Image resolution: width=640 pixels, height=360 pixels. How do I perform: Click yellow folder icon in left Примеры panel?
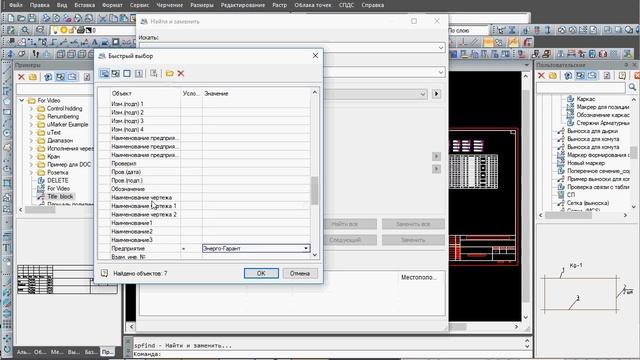point(33,77)
